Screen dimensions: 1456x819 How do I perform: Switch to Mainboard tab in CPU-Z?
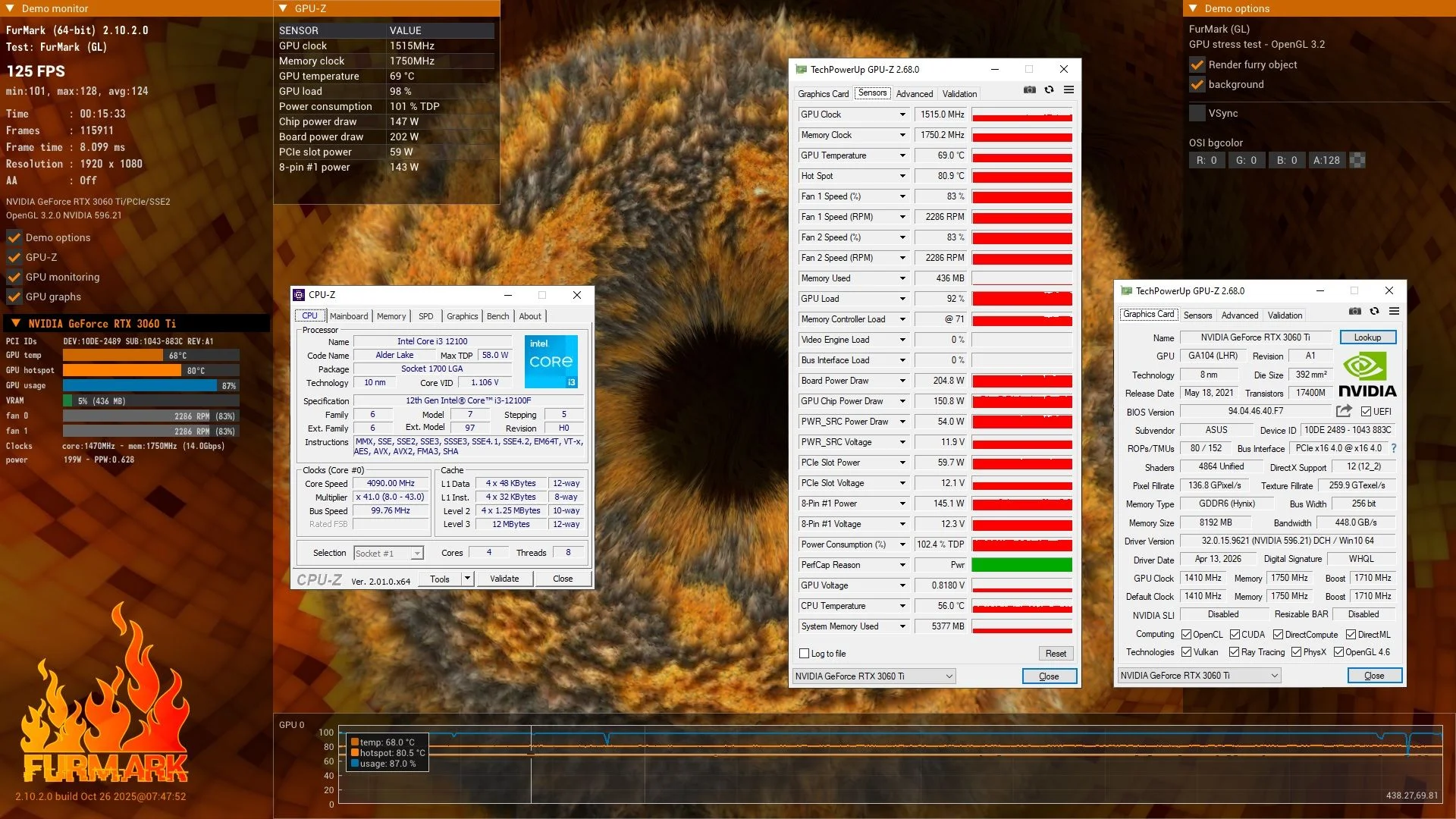pos(349,316)
